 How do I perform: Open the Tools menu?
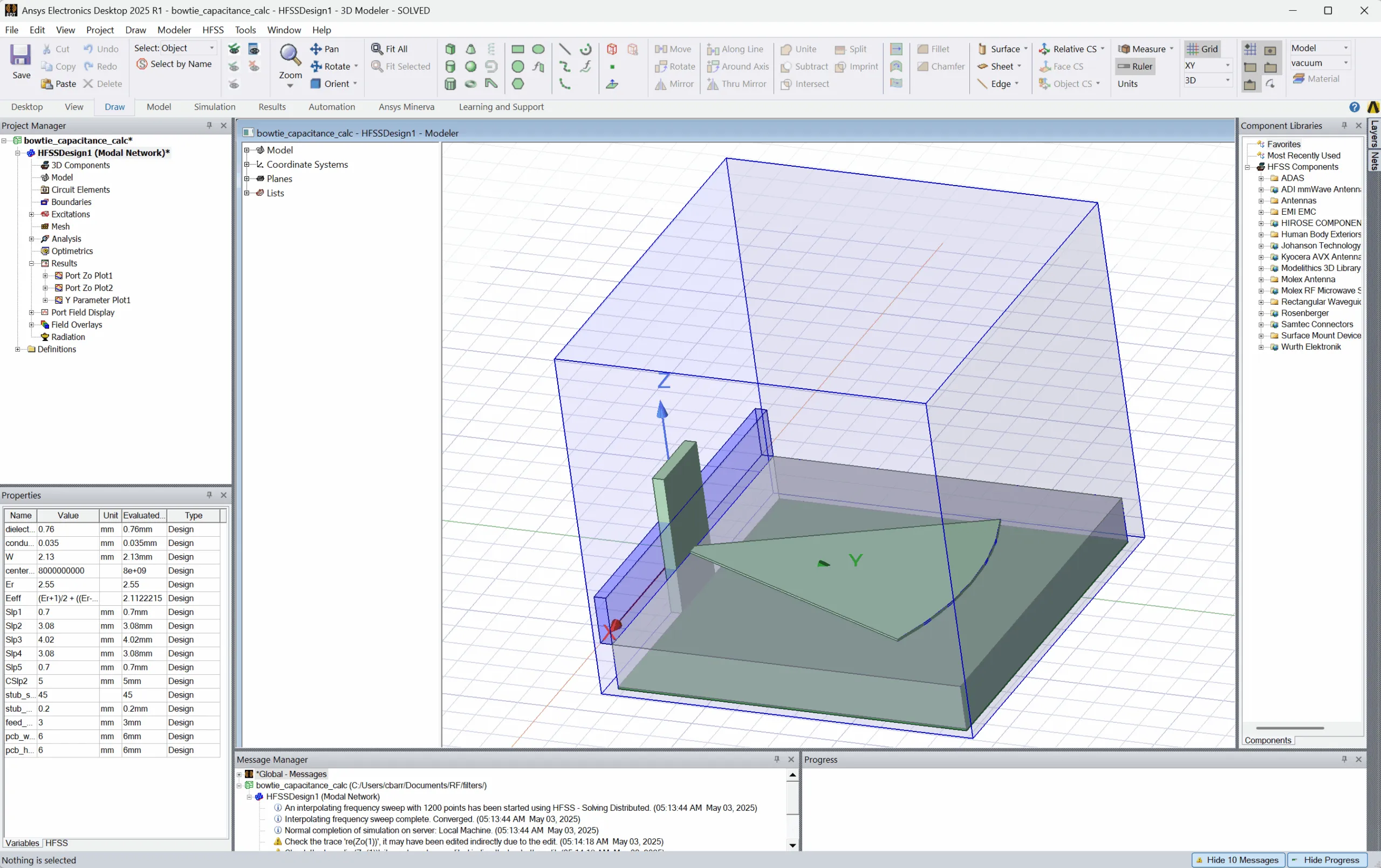coord(245,30)
